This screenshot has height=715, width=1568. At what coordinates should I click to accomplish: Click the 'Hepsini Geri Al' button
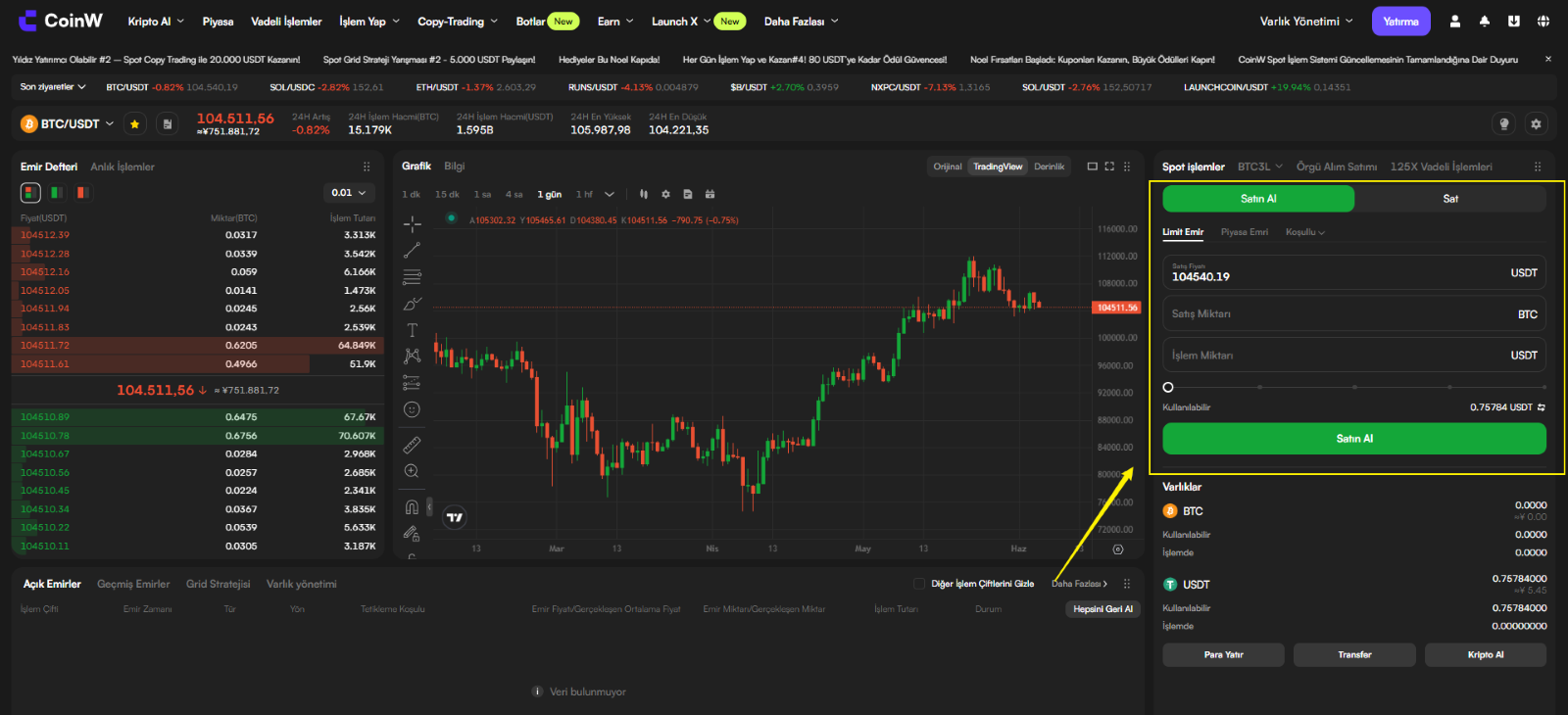pos(1102,609)
